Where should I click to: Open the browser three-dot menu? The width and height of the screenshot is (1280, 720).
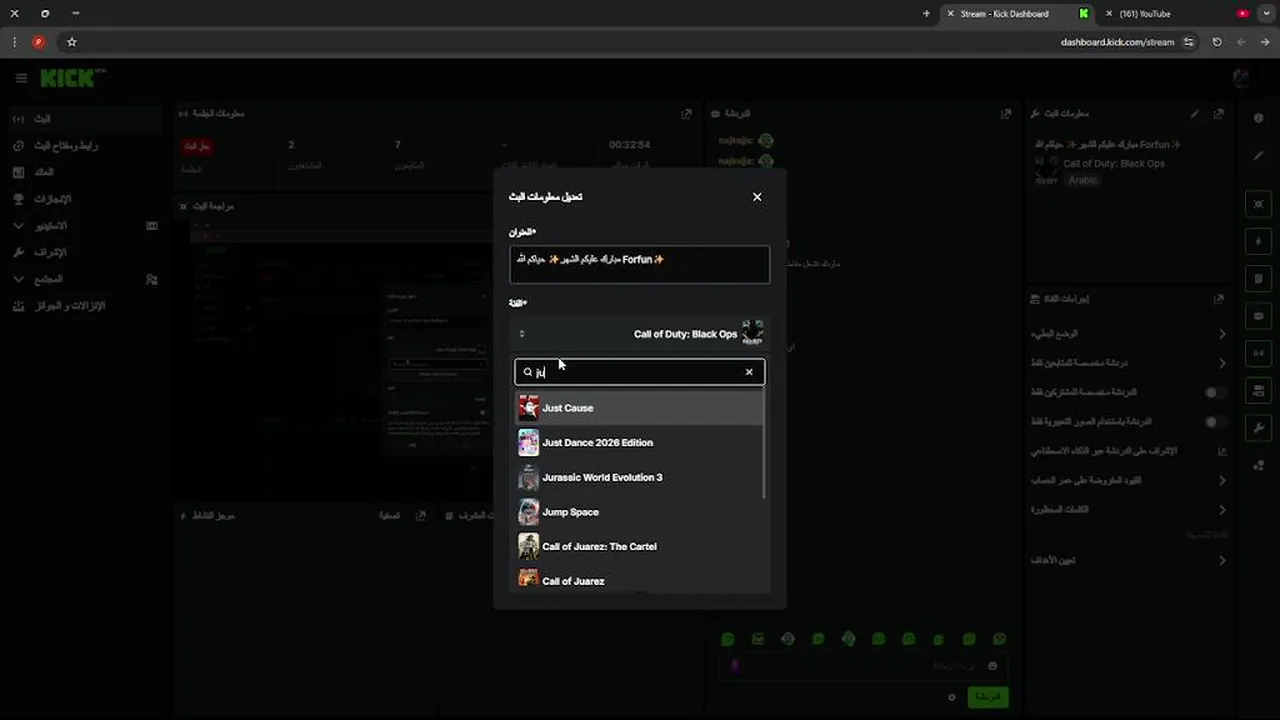(14, 42)
